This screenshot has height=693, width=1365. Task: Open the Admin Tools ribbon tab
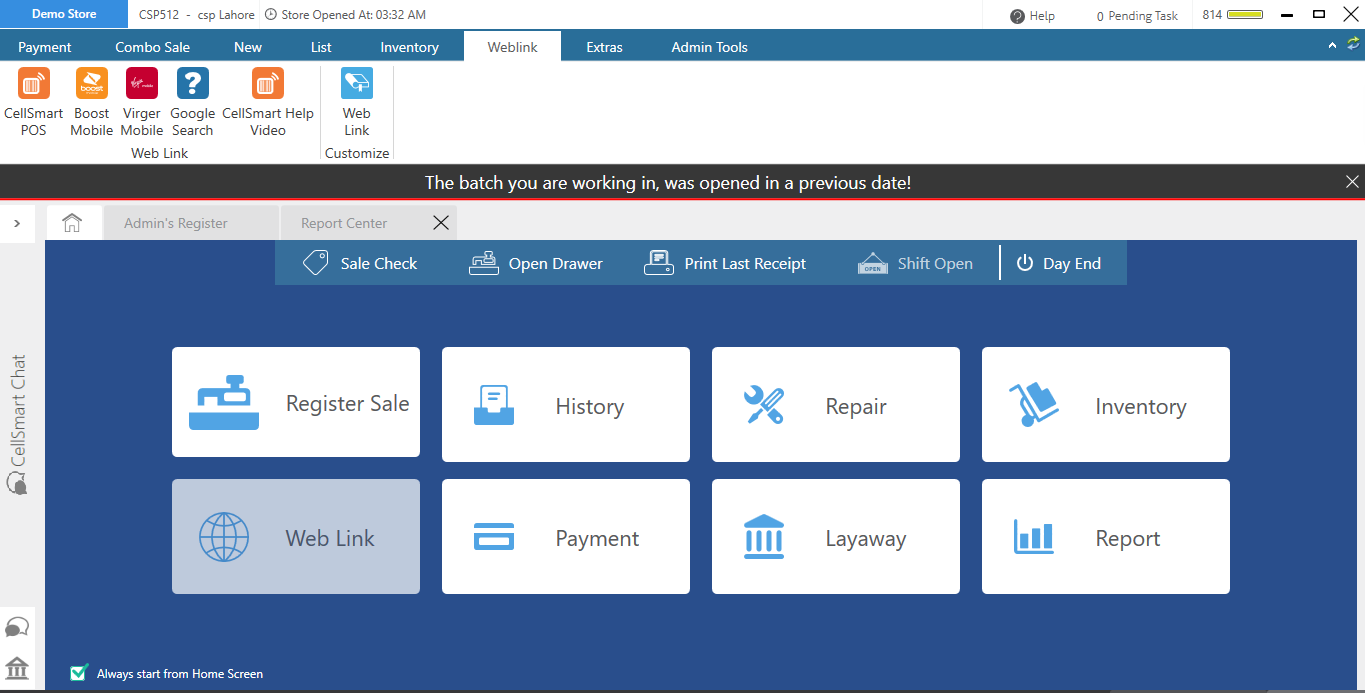point(709,47)
